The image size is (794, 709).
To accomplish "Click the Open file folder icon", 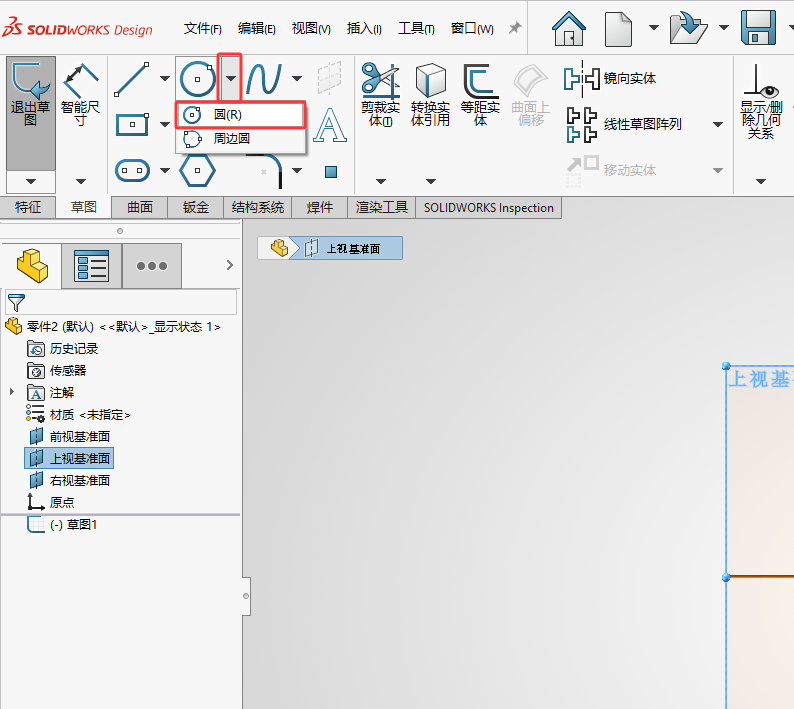I will click(688, 28).
